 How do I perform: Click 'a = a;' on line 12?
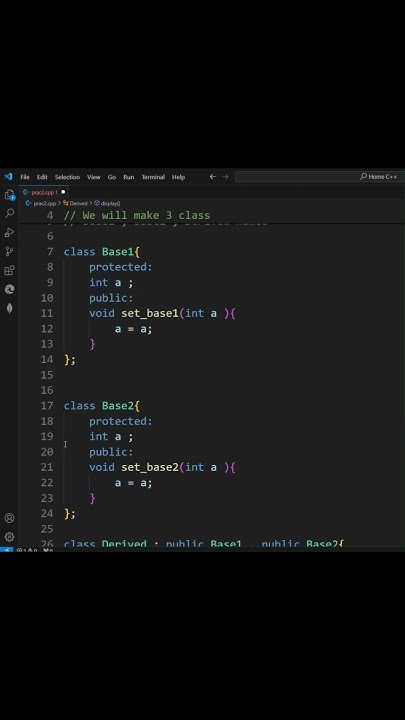(133, 329)
